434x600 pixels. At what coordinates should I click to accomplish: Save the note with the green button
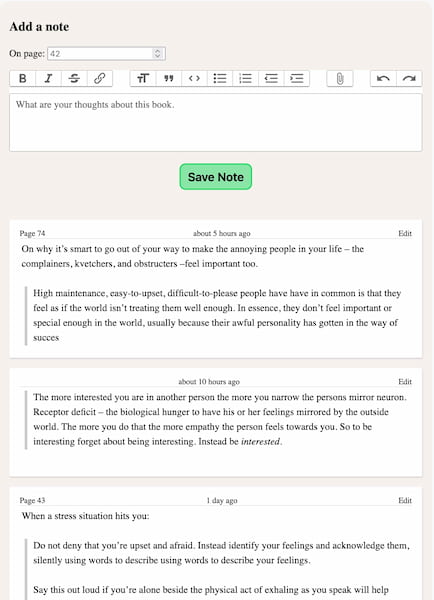point(215,177)
